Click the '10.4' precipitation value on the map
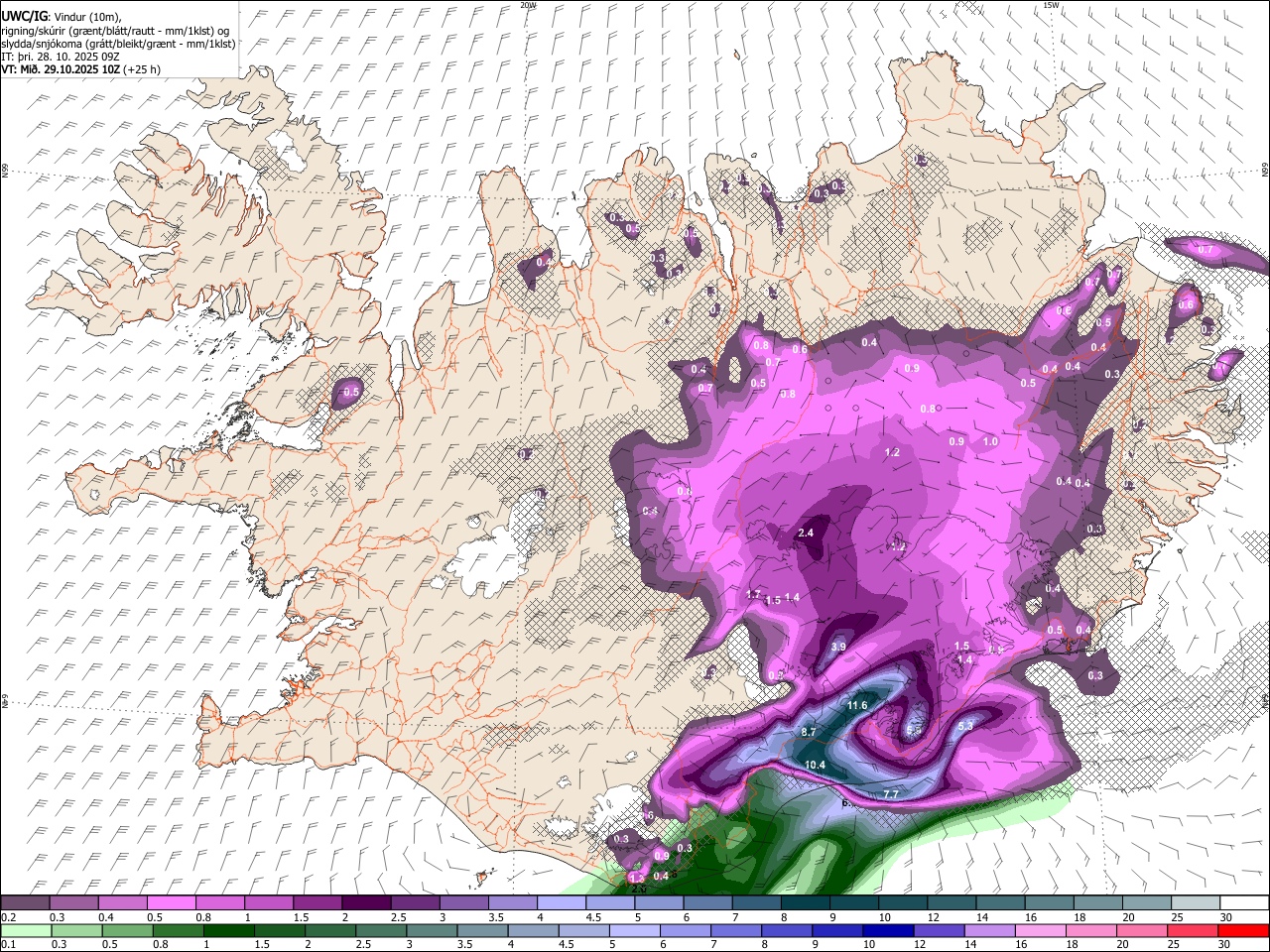The image size is (1270, 952). (816, 765)
